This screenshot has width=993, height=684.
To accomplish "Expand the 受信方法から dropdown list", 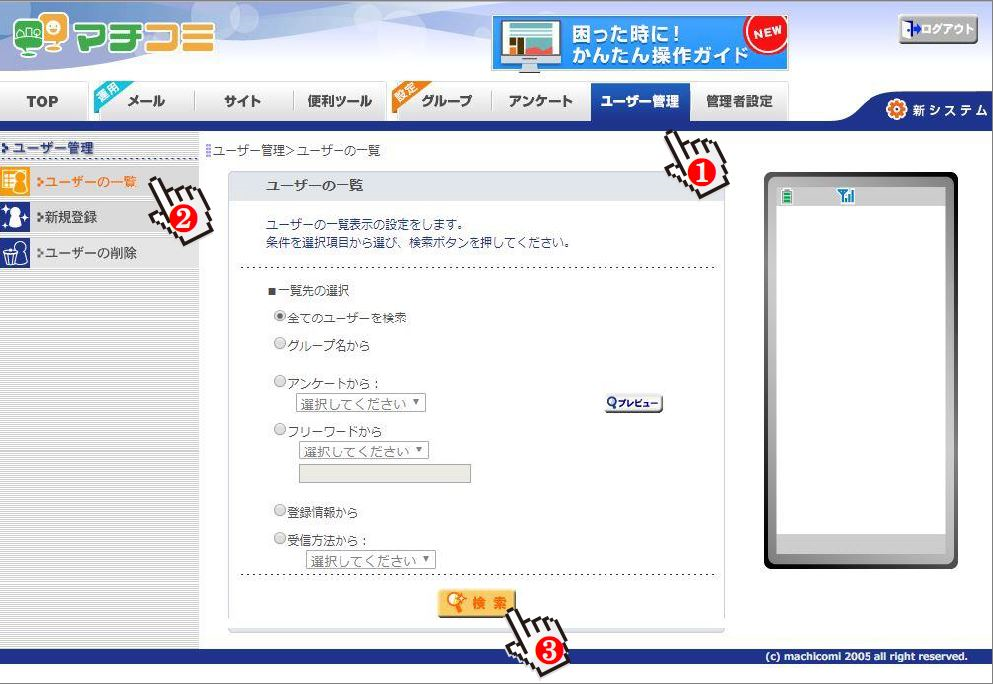I will pyautogui.click(x=371, y=561).
